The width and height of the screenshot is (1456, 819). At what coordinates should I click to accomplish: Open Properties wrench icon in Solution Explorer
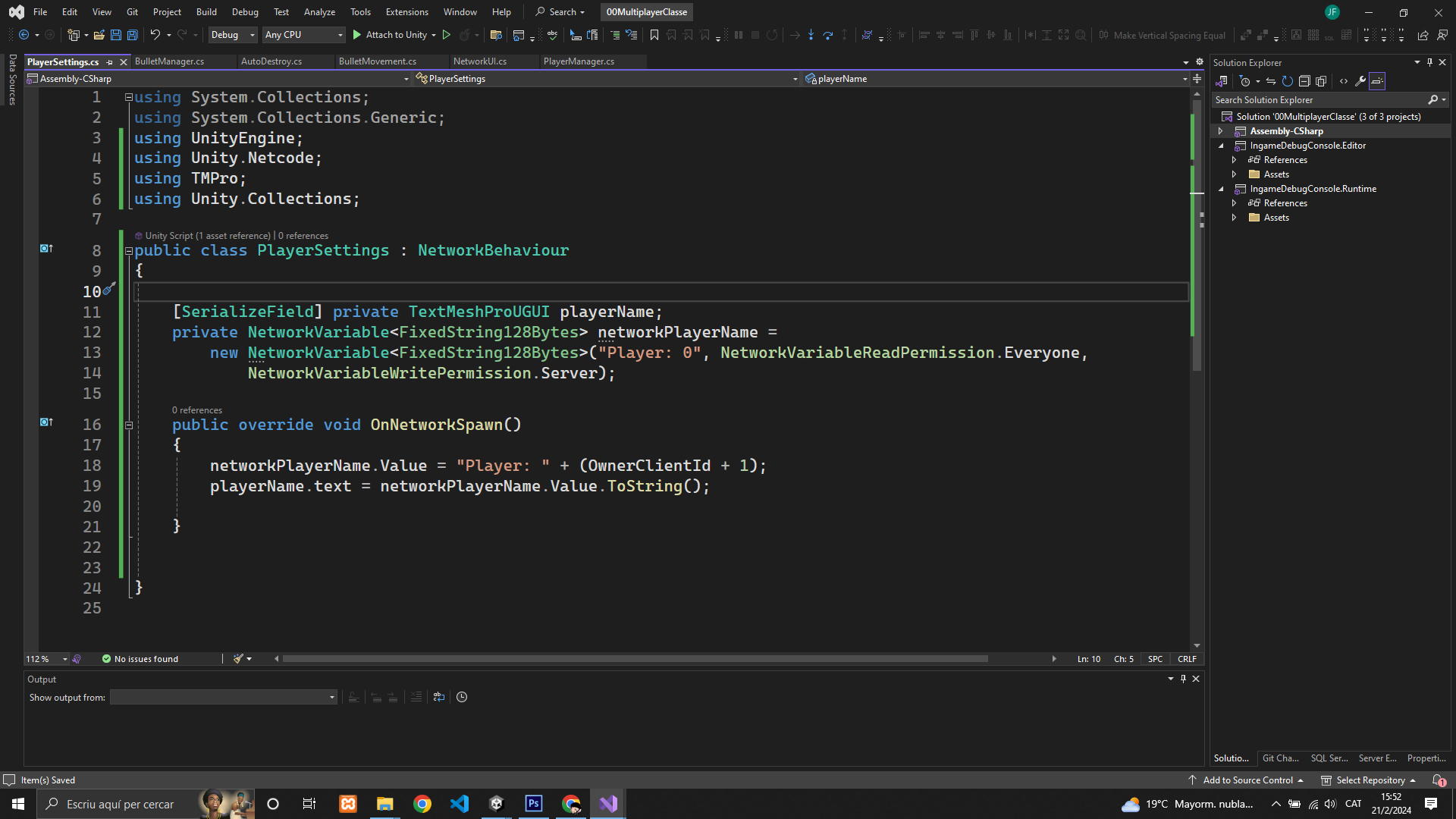(x=1360, y=81)
